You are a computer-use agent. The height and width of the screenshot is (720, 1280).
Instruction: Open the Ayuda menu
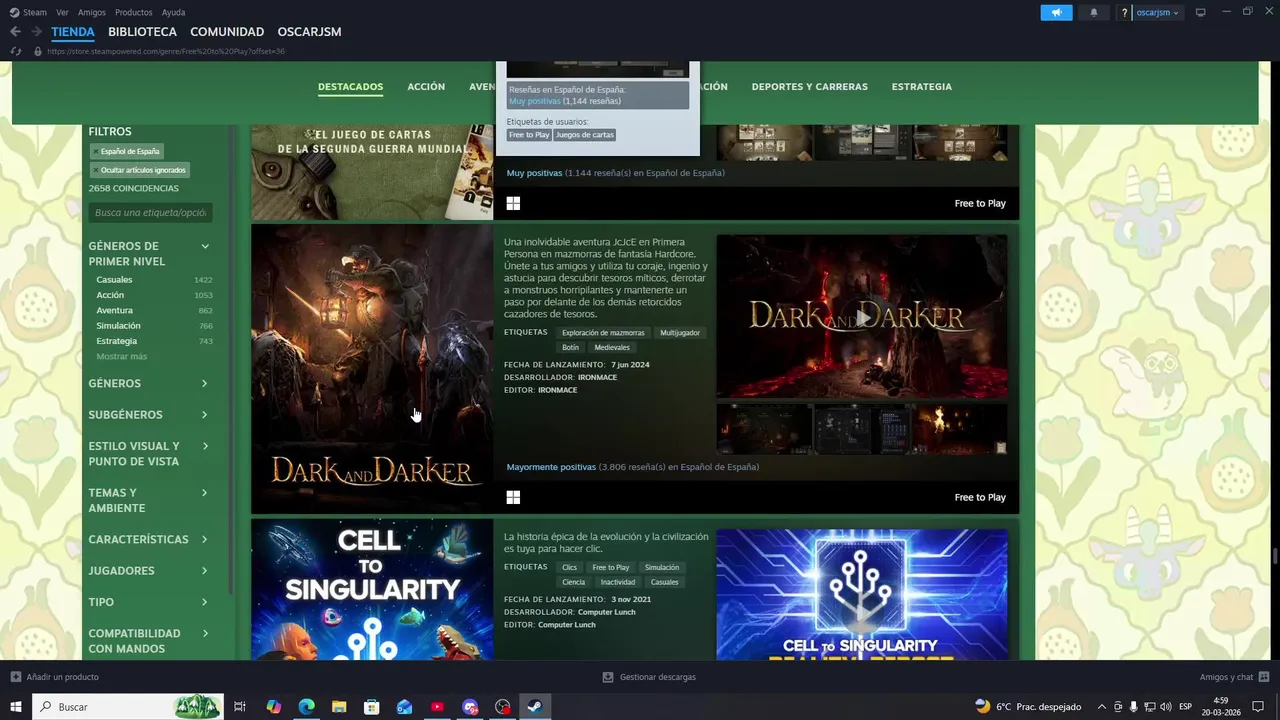click(173, 12)
